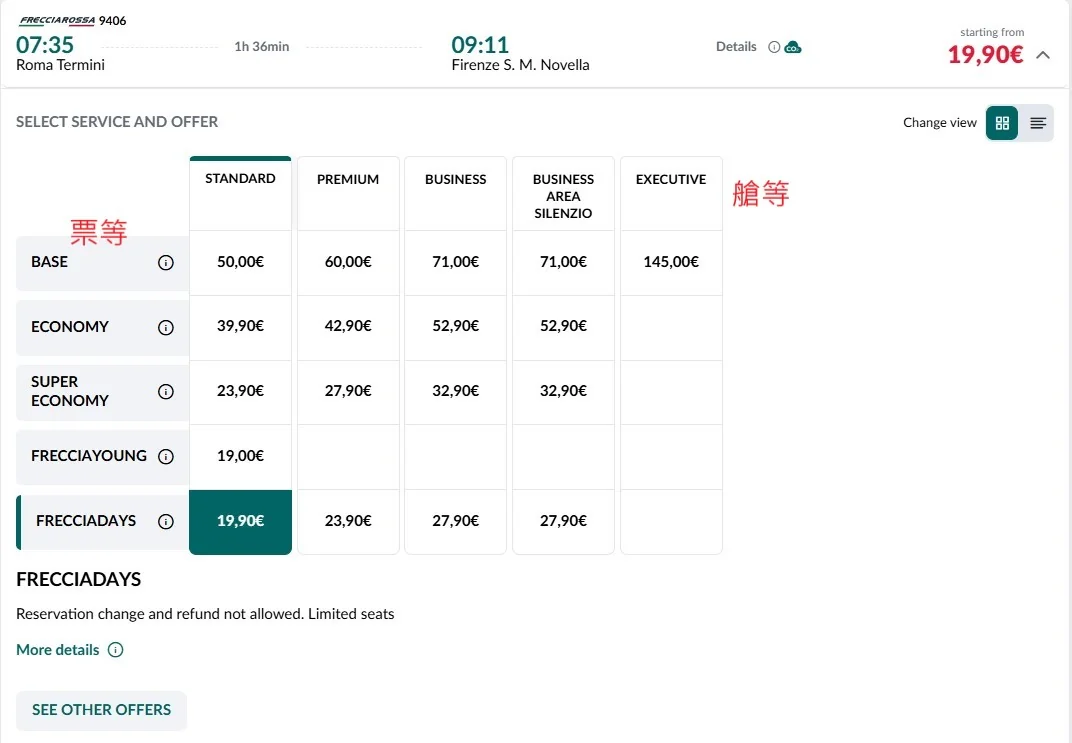Click info icon beside Details
Image resolution: width=1072 pixels, height=743 pixels.
click(774, 47)
